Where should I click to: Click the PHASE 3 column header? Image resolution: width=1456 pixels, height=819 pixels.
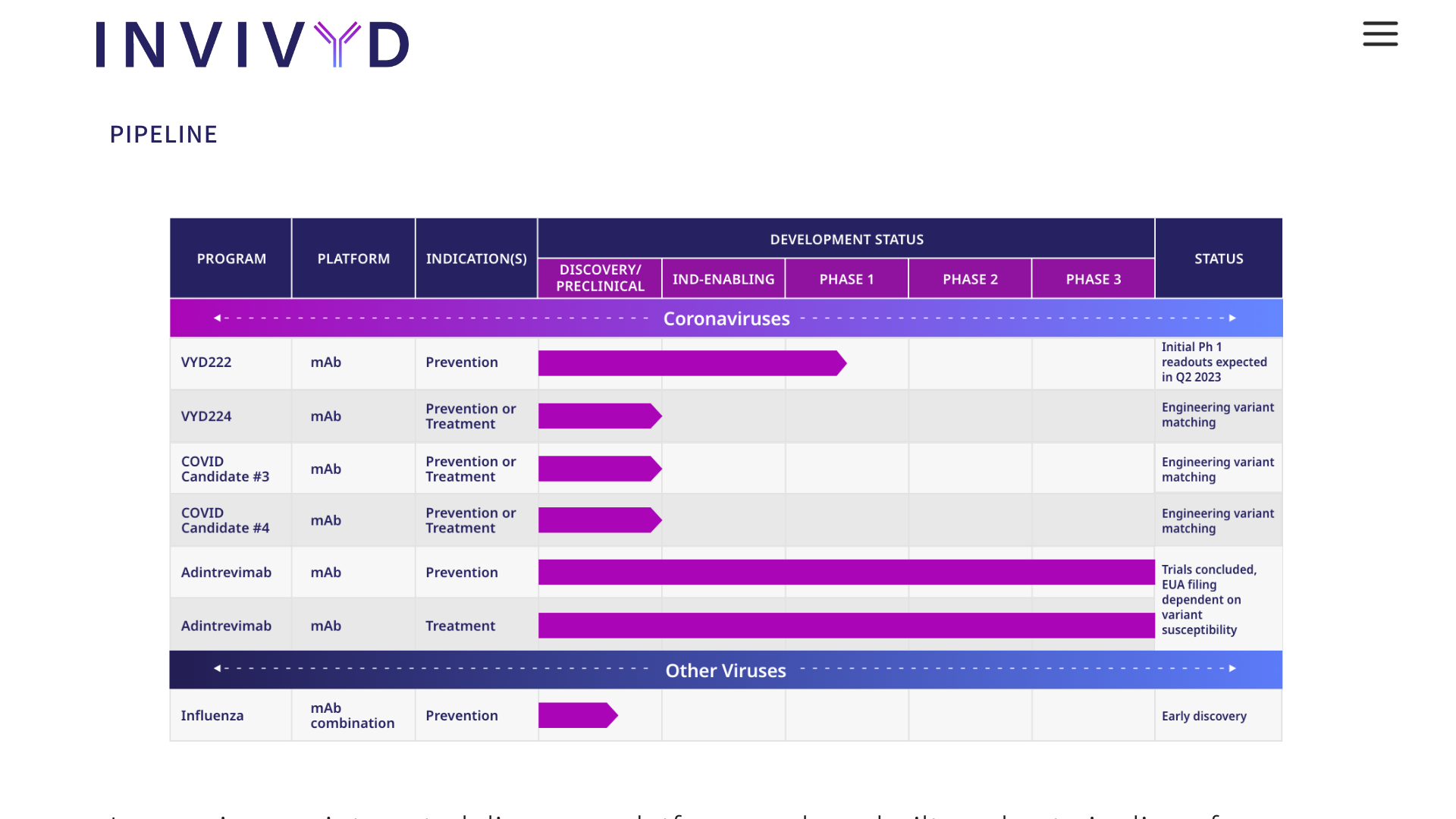coord(1093,279)
